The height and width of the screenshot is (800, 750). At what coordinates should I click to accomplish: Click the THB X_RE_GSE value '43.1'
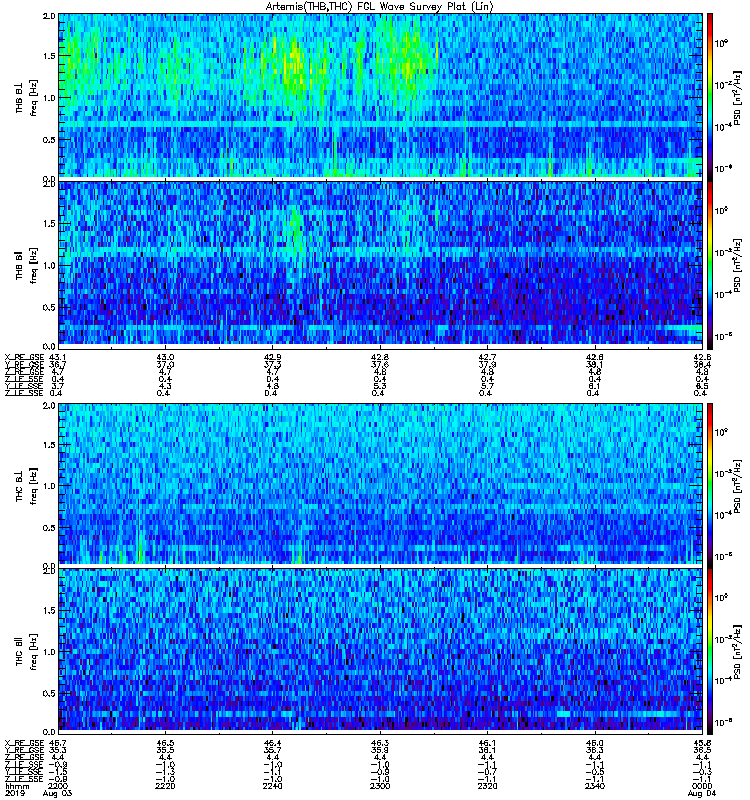point(57,357)
